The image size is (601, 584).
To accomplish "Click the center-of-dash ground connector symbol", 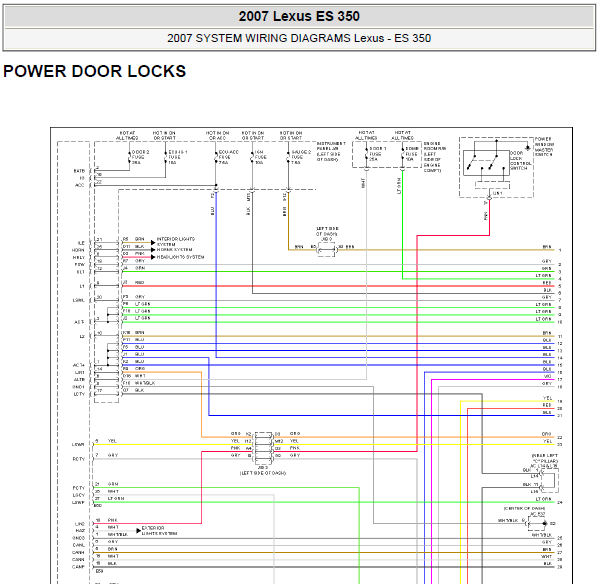I will pos(537,523).
